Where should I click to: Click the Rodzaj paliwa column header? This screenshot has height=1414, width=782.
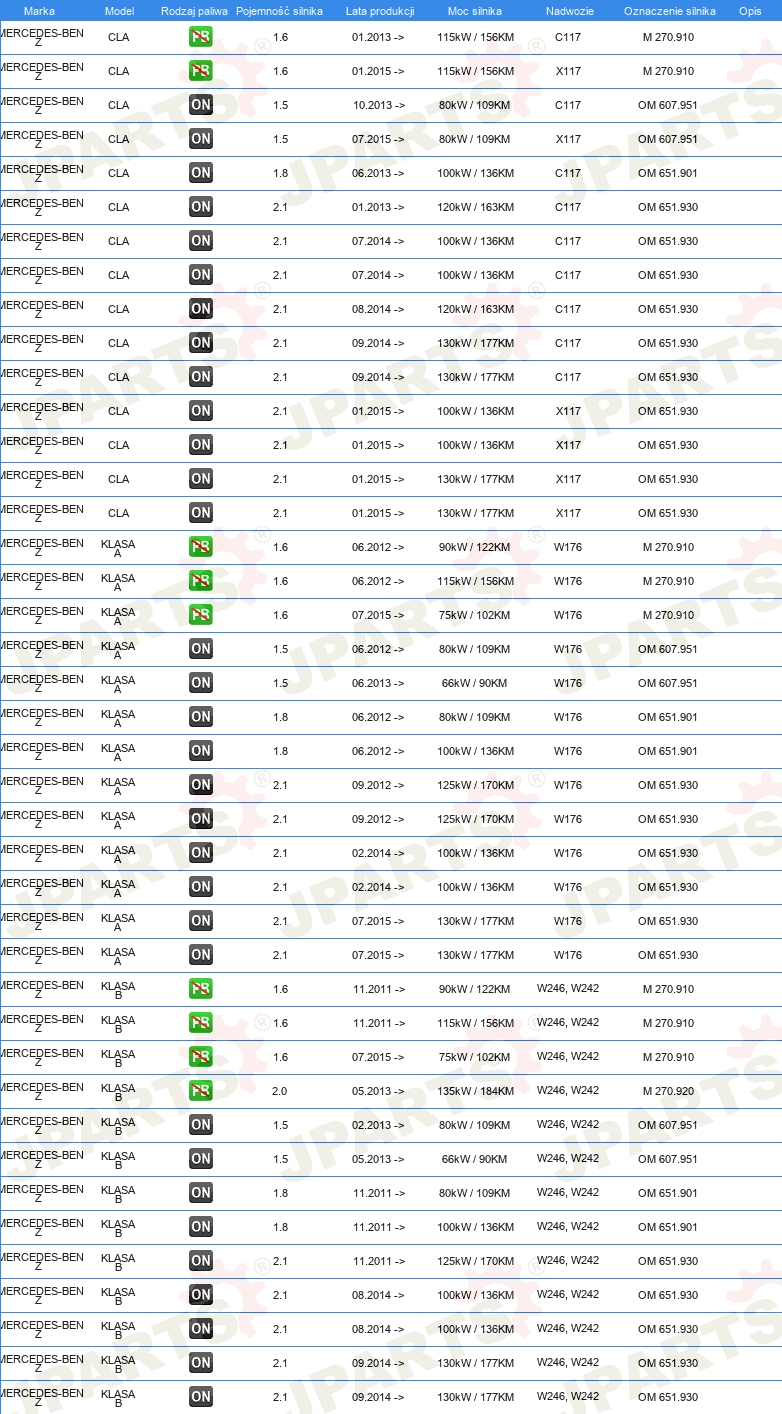[x=194, y=11]
